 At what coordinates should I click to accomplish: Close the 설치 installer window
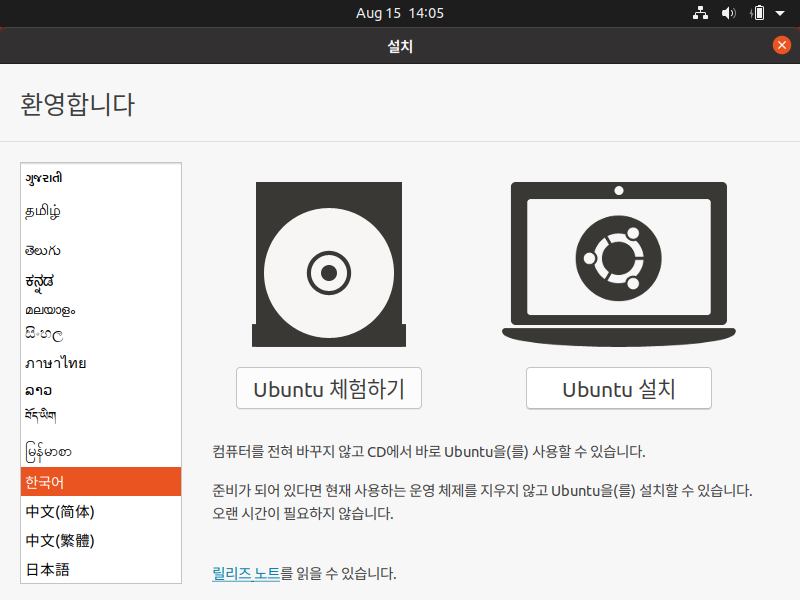point(782,45)
